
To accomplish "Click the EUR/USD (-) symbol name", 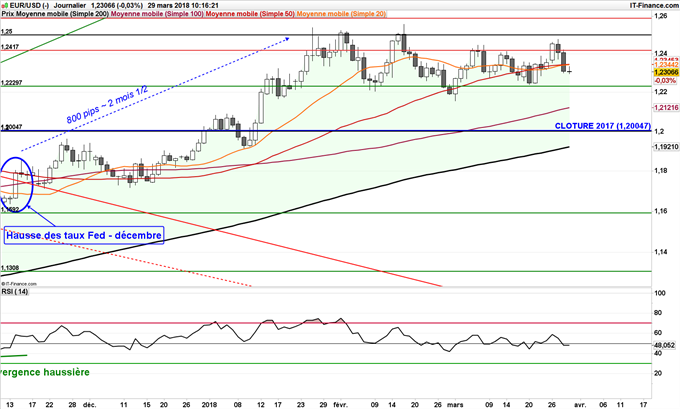I will pos(29,6).
